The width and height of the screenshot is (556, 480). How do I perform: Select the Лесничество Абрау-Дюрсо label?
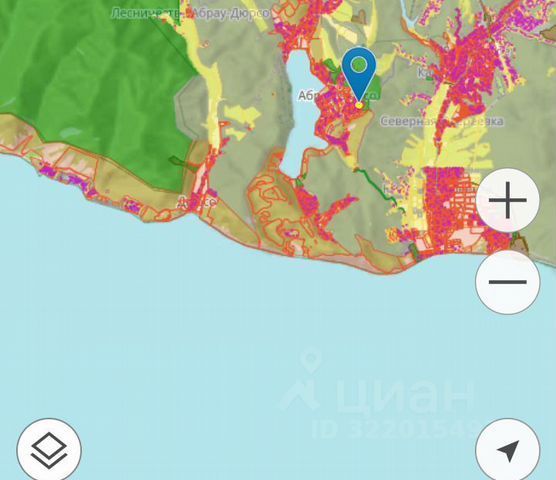pyautogui.click(x=190, y=14)
